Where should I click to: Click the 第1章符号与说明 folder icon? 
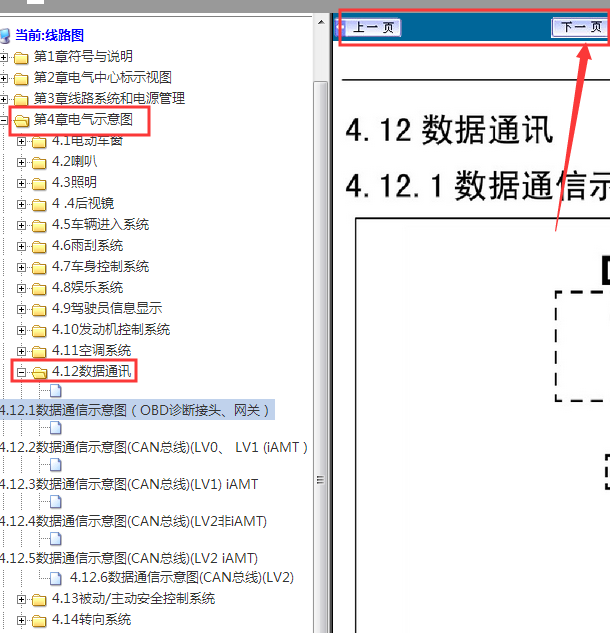21,58
